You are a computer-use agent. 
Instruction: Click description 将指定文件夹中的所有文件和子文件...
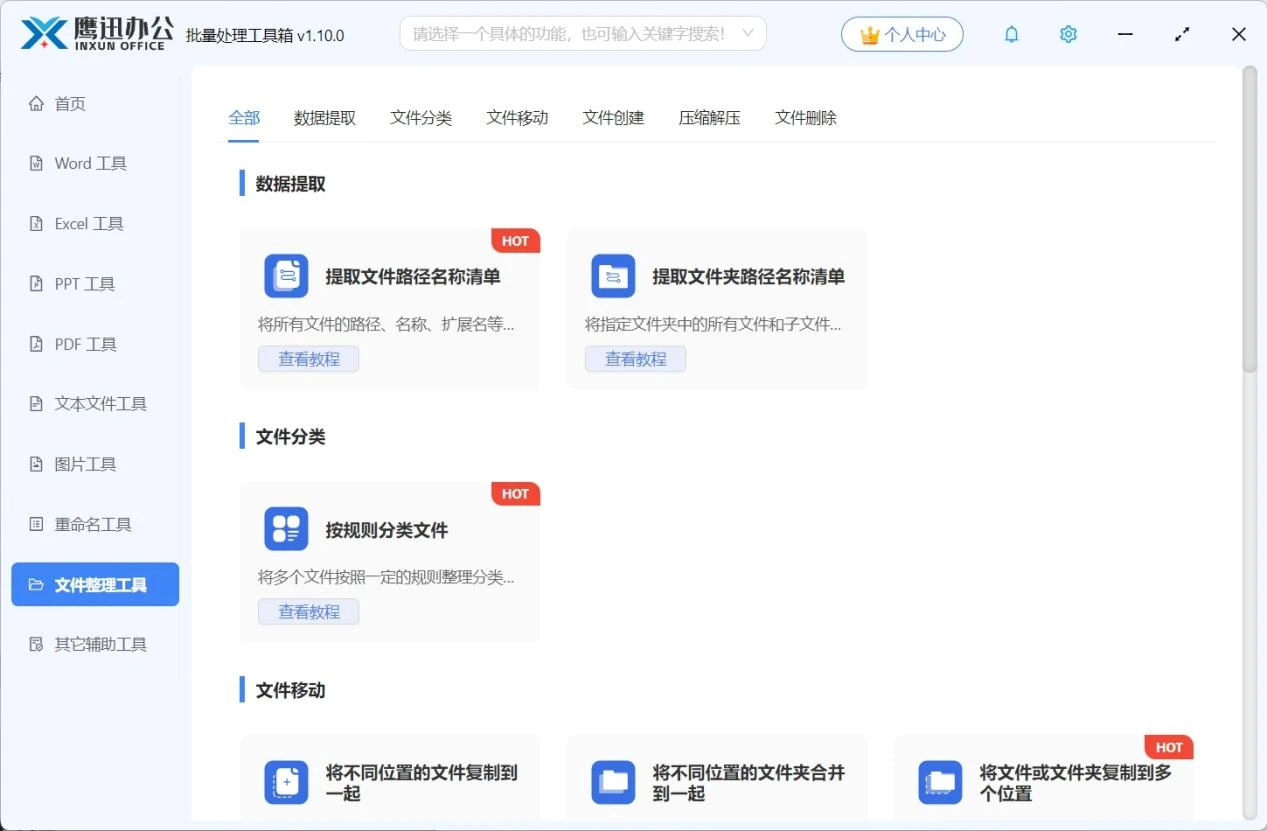tap(713, 324)
